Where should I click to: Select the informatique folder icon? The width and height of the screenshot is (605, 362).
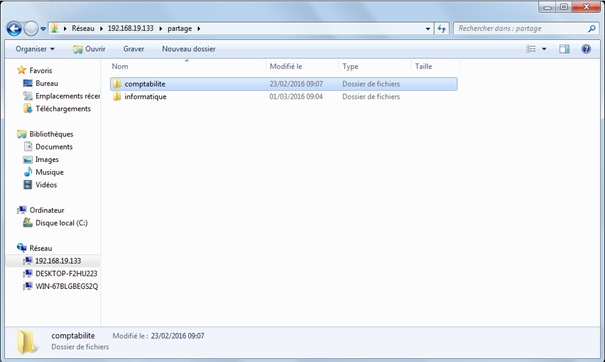pyautogui.click(x=117, y=96)
